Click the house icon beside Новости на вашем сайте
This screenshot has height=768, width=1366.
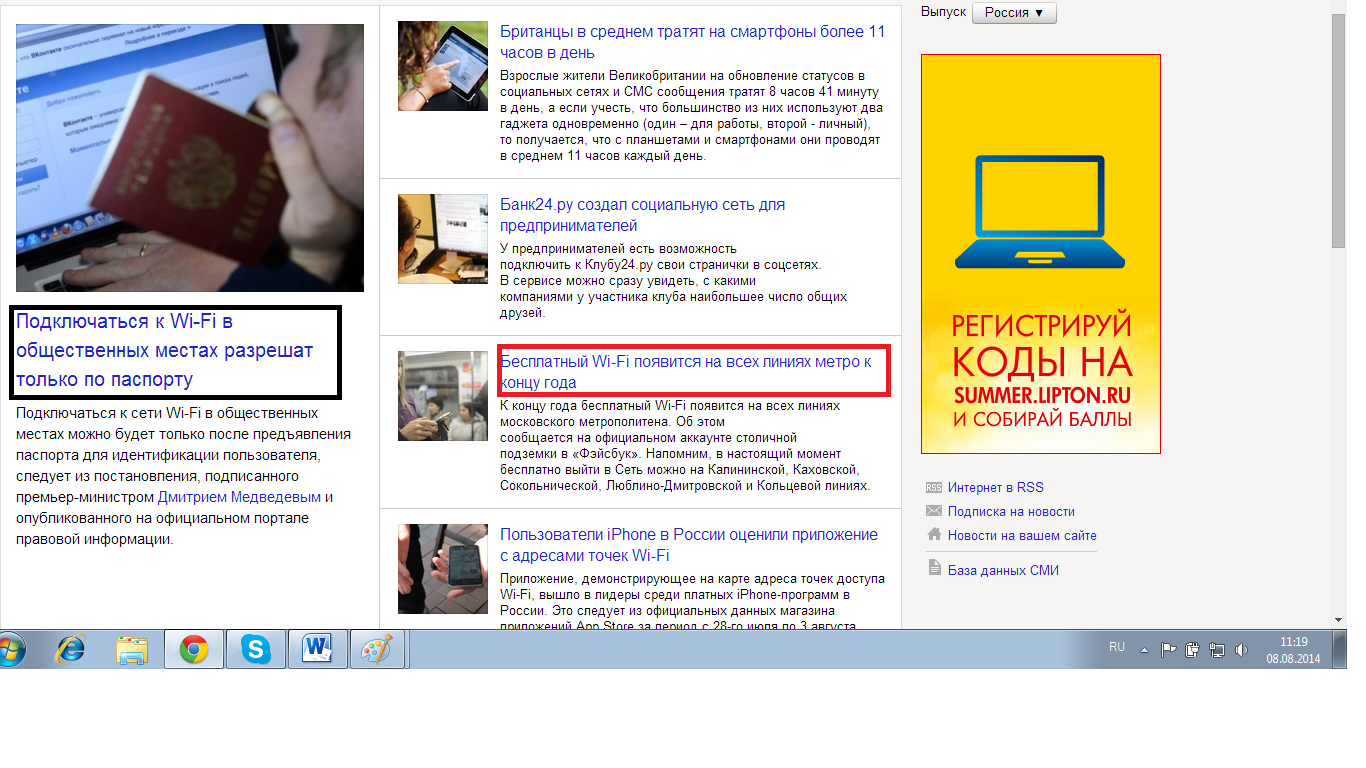934,534
